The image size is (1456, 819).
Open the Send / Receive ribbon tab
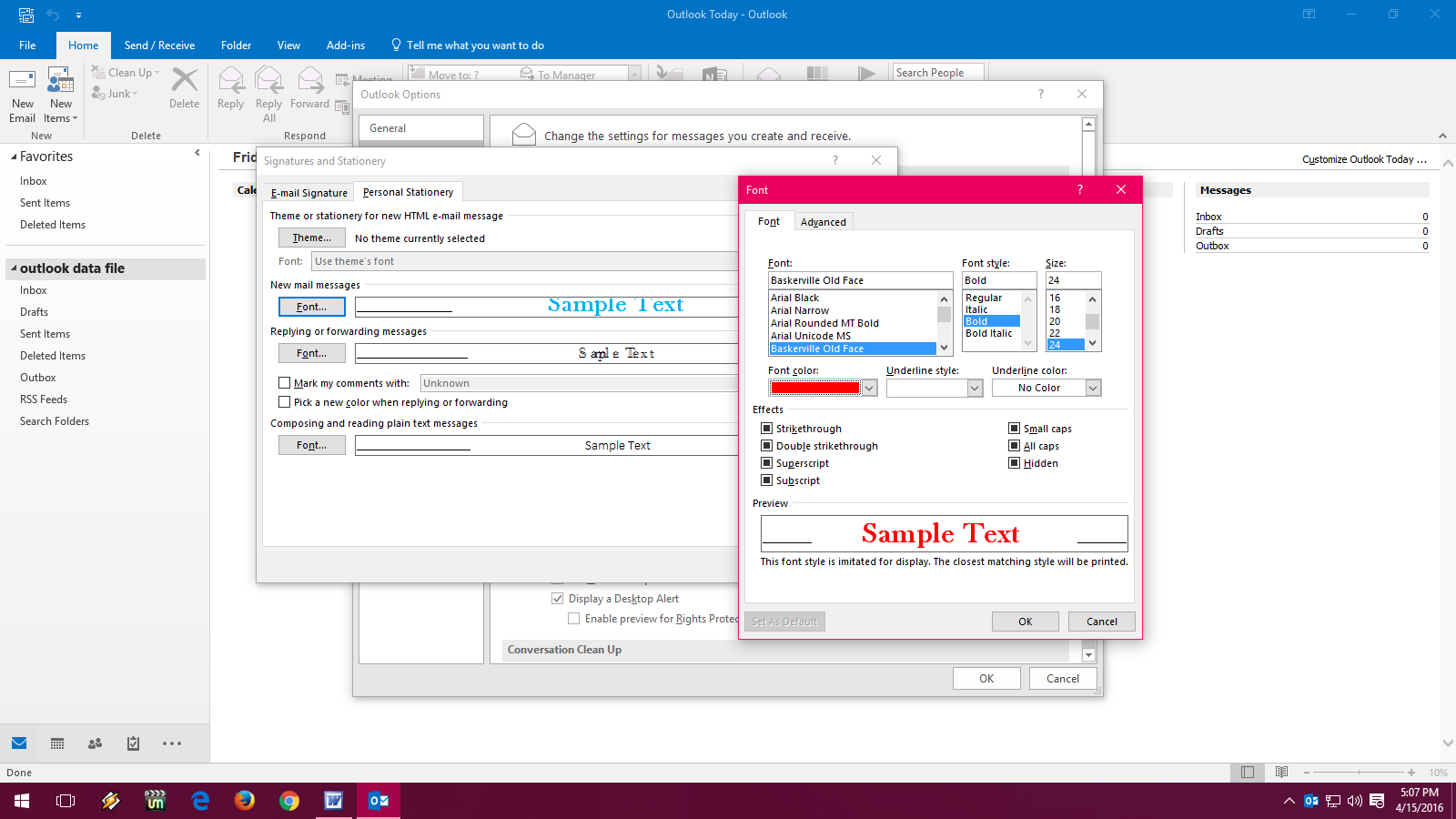point(159,45)
